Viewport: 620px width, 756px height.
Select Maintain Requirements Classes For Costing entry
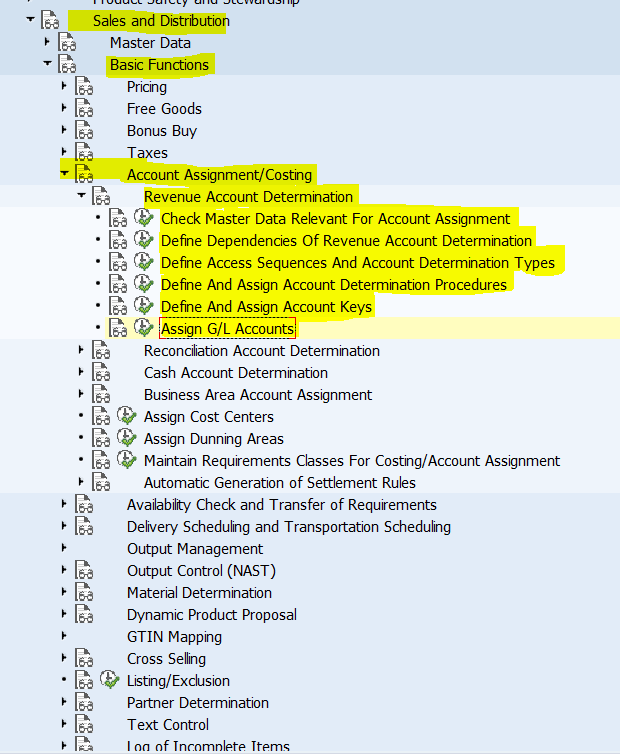[351, 461]
